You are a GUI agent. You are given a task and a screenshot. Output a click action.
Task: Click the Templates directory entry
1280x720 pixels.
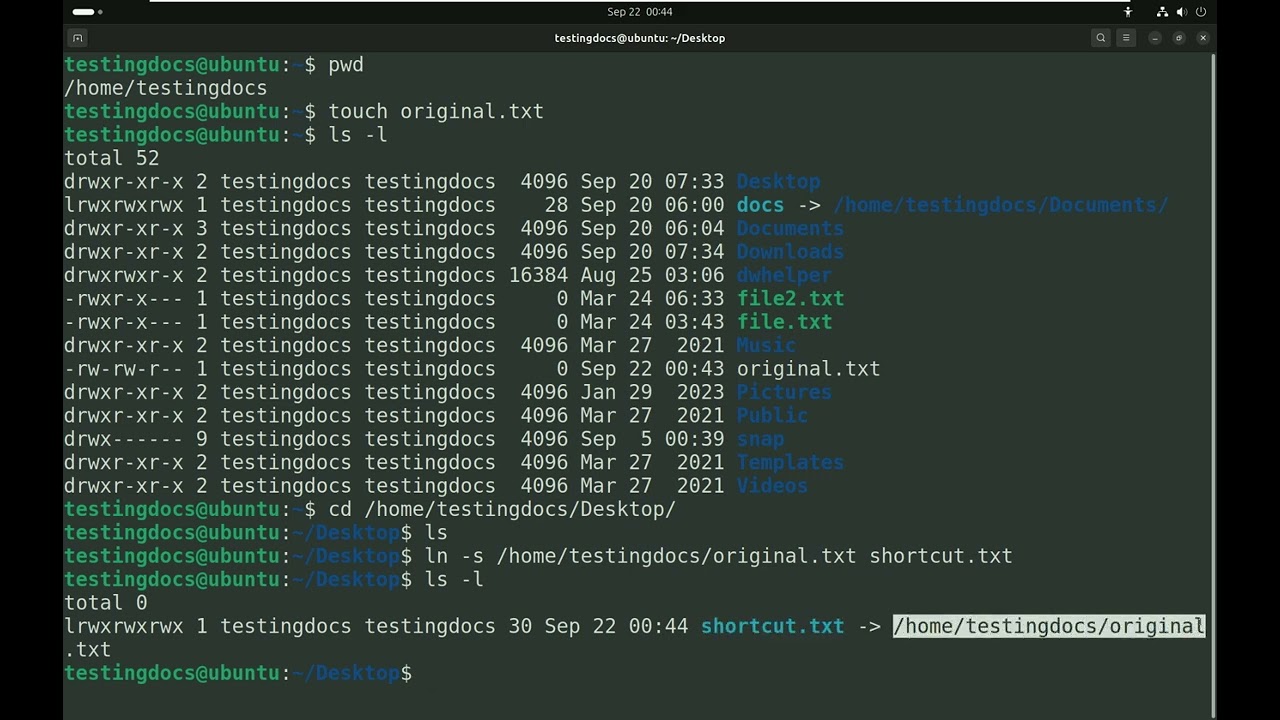(x=790, y=463)
